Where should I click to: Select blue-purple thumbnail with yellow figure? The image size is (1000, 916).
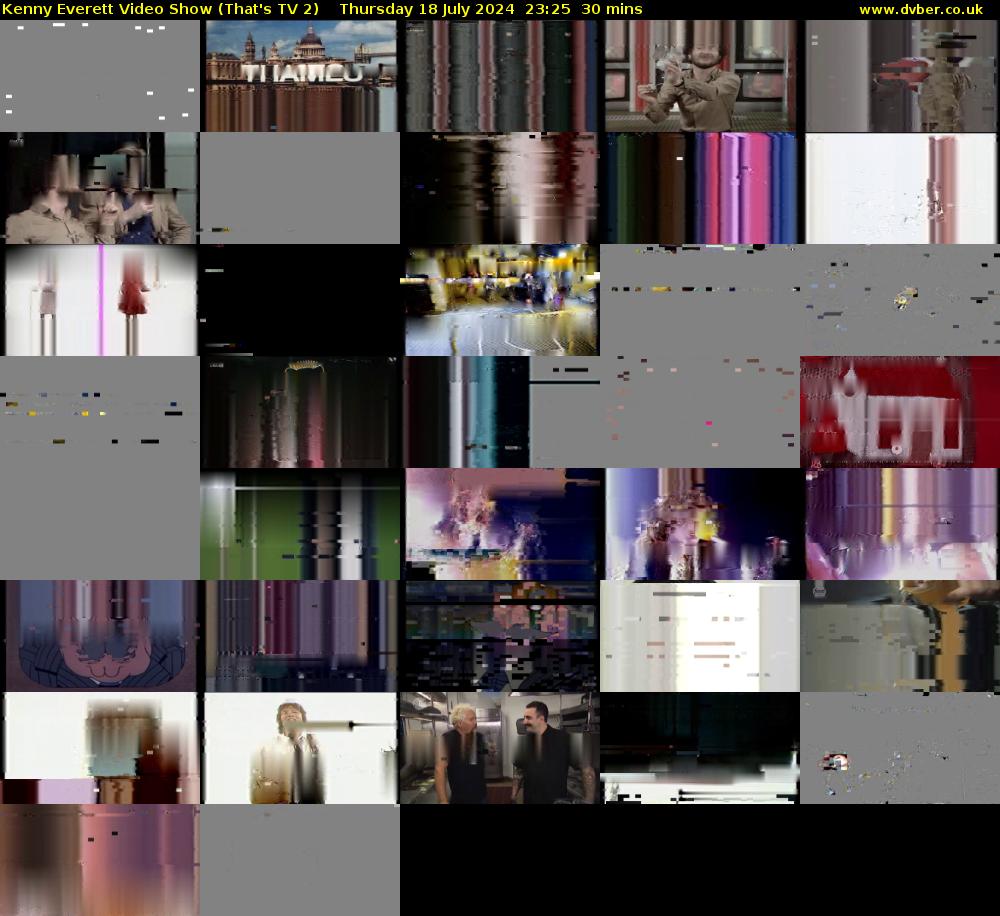pyautogui.click(x=700, y=524)
